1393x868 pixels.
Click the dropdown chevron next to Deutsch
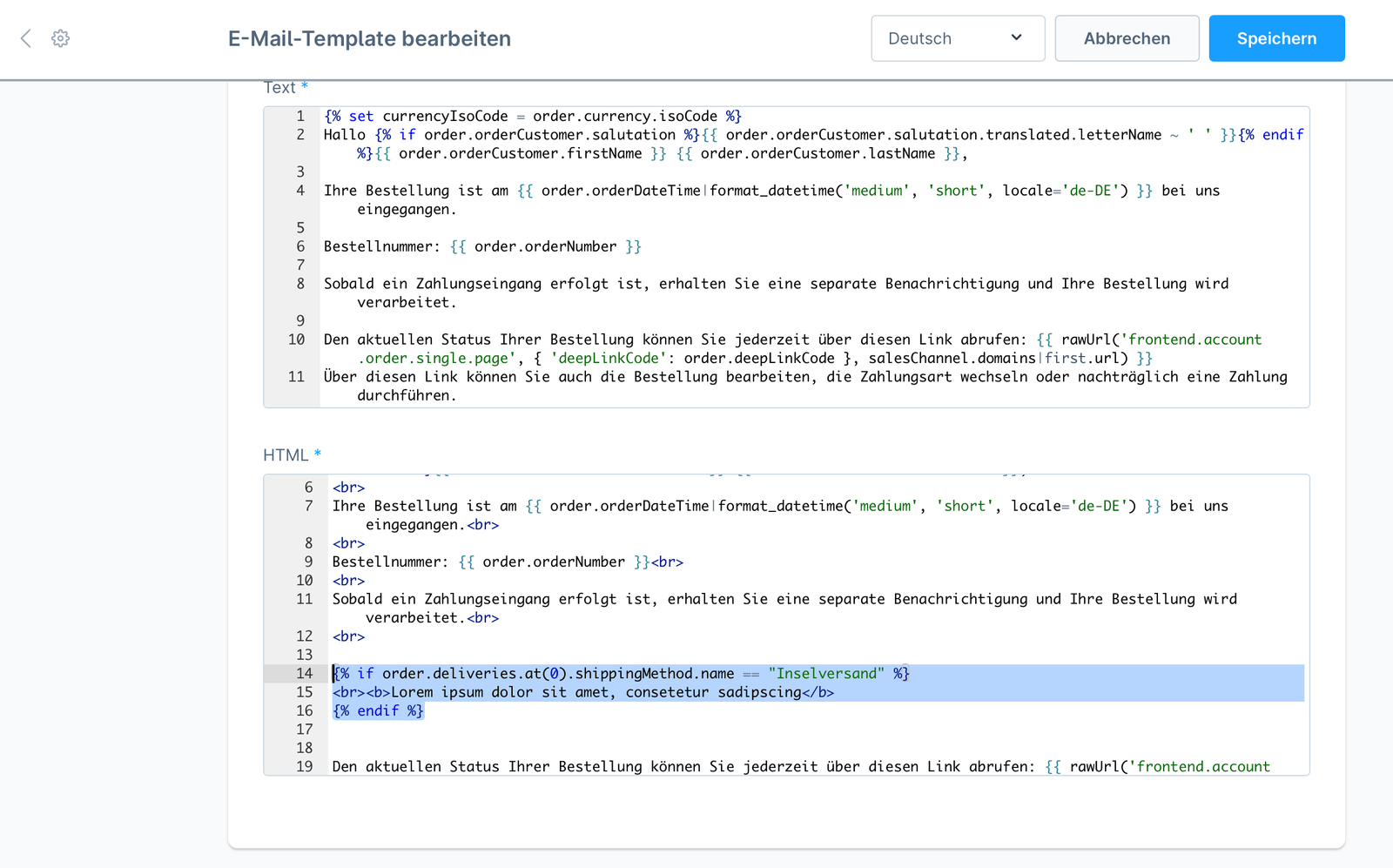[x=1016, y=37]
